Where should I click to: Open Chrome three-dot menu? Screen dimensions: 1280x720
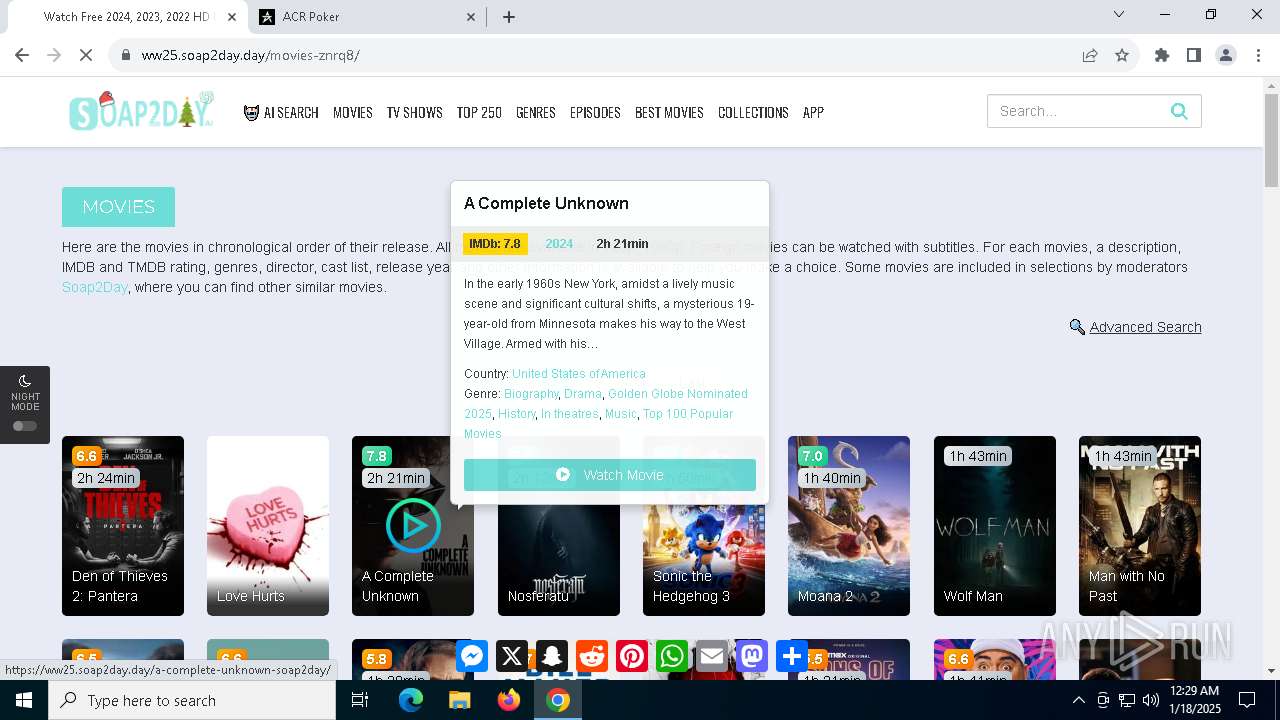[1258, 55]
